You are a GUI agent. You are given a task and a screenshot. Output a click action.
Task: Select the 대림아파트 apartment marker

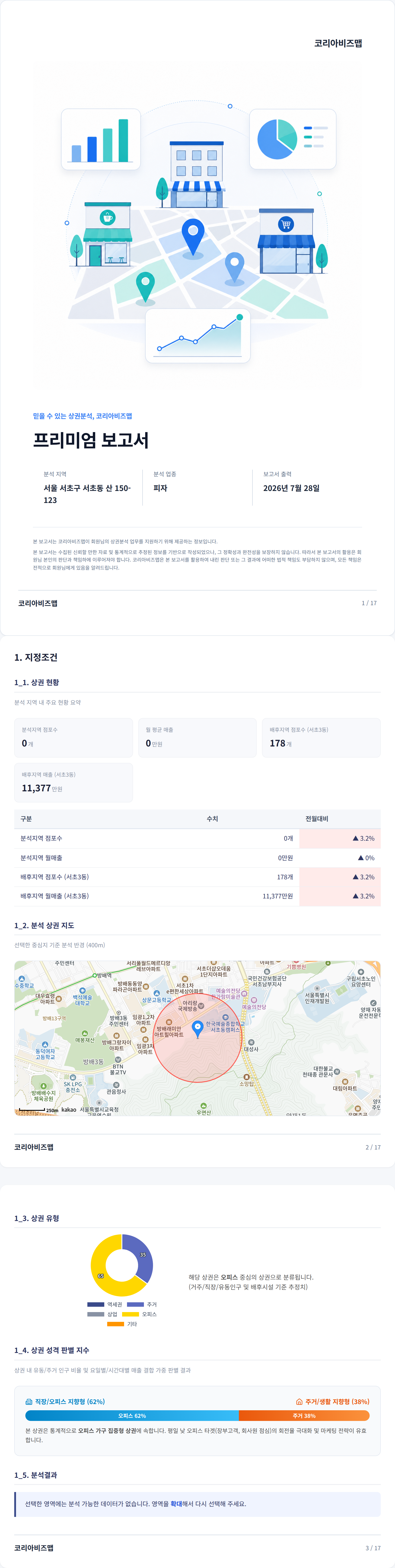tap(345, 1082)
